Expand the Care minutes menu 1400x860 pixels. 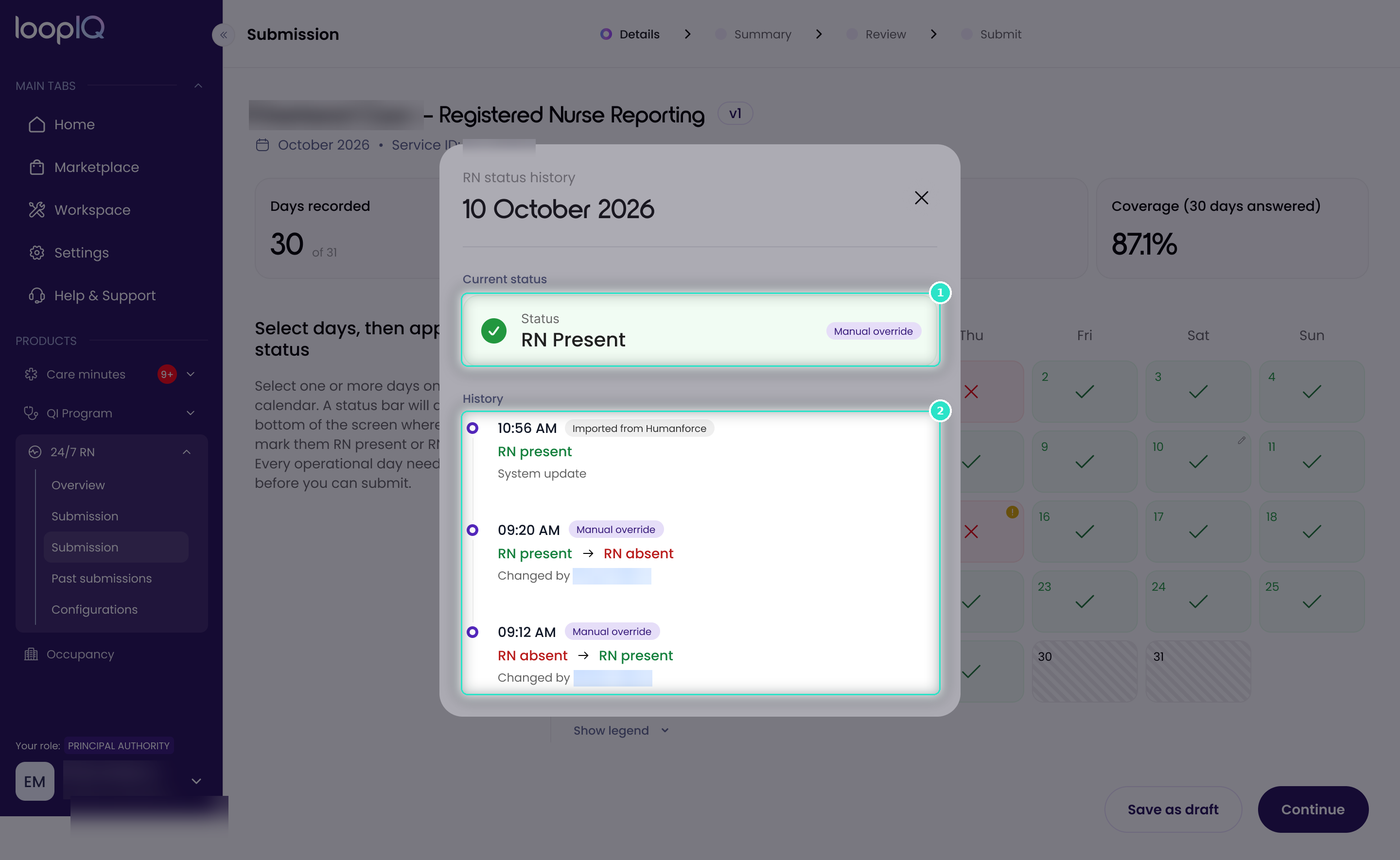click(190, 374)
